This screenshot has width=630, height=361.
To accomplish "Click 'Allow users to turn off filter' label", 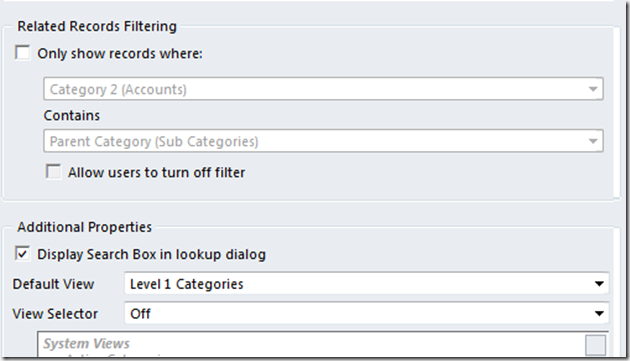I will 156,172.
